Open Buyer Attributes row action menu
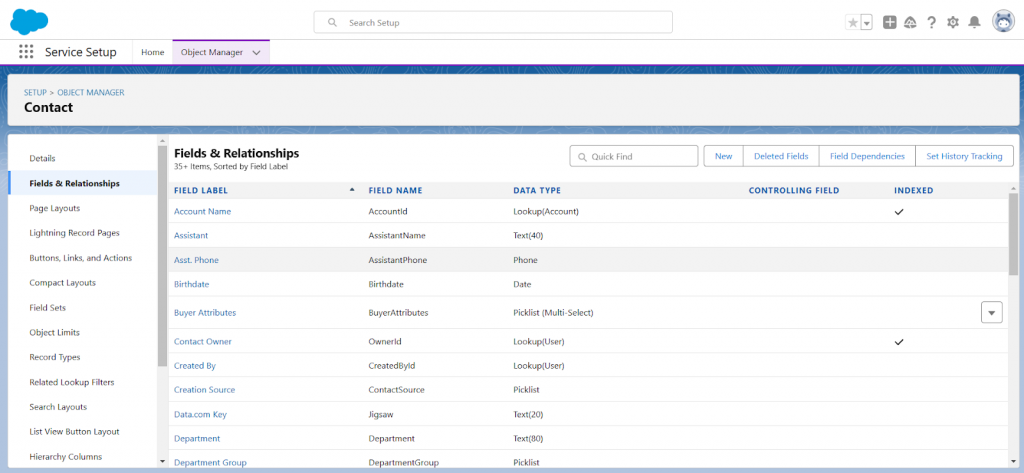This screenshot has width=1024, height=473. [x=991, y=313]
